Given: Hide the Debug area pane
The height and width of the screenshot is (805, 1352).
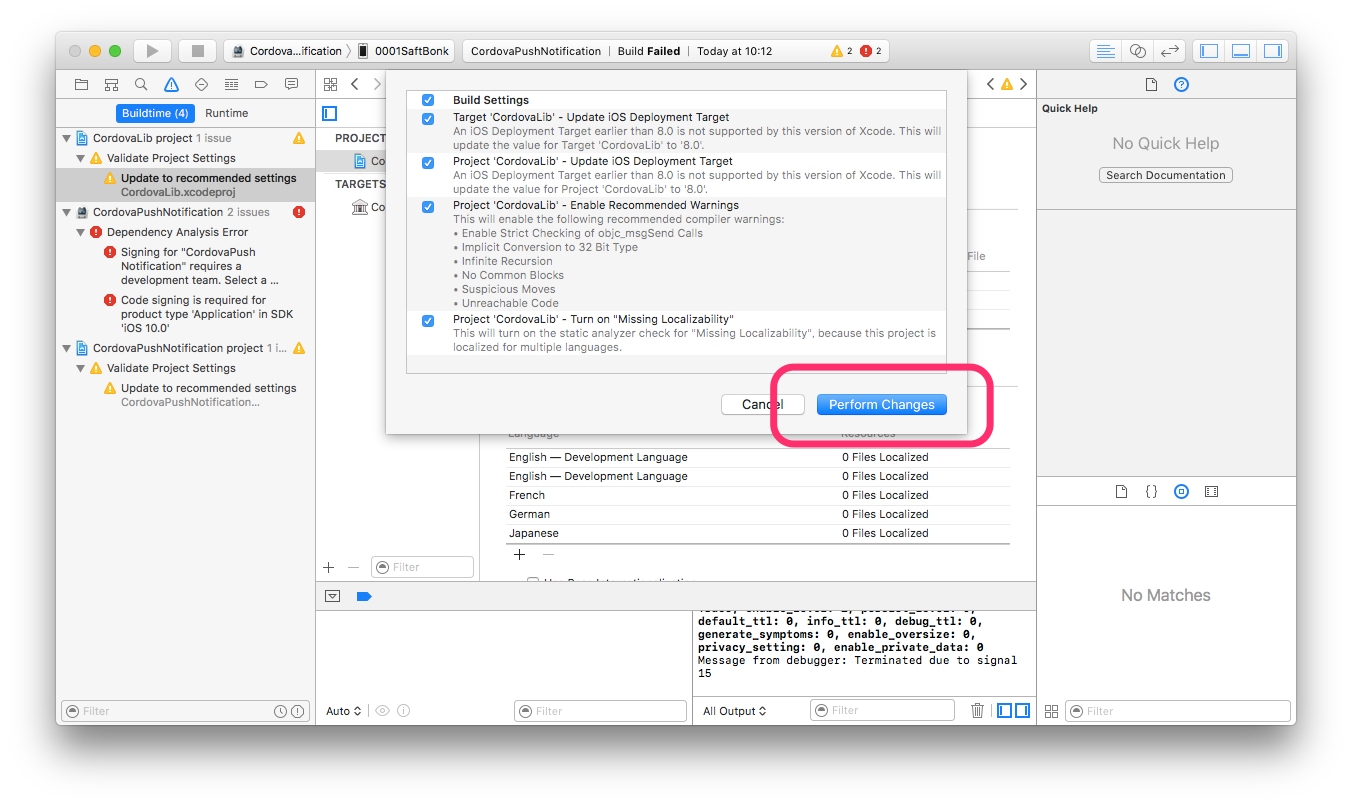Looking at the screenshot, I should click(x=1241, y=51).
